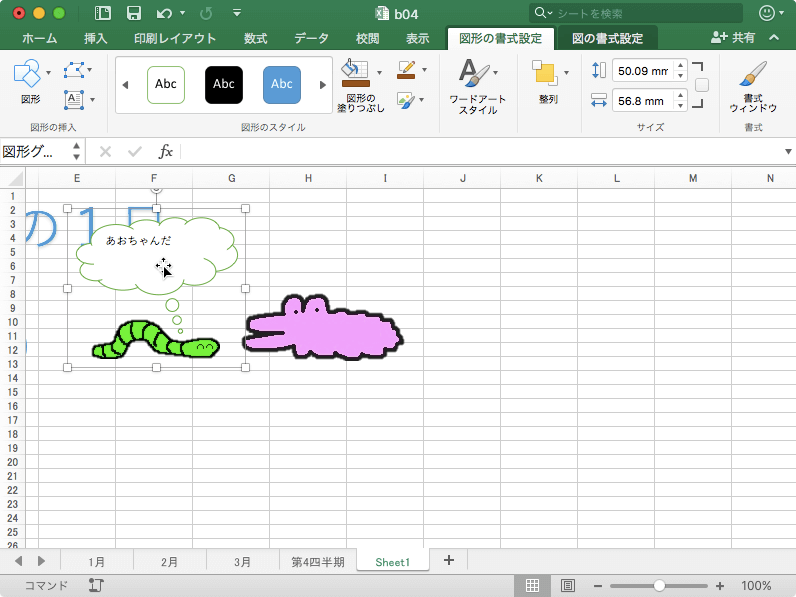This screenshot has height=597, width=796.
Task: Open the Format Pane brush icon
Action: (753, 74)
